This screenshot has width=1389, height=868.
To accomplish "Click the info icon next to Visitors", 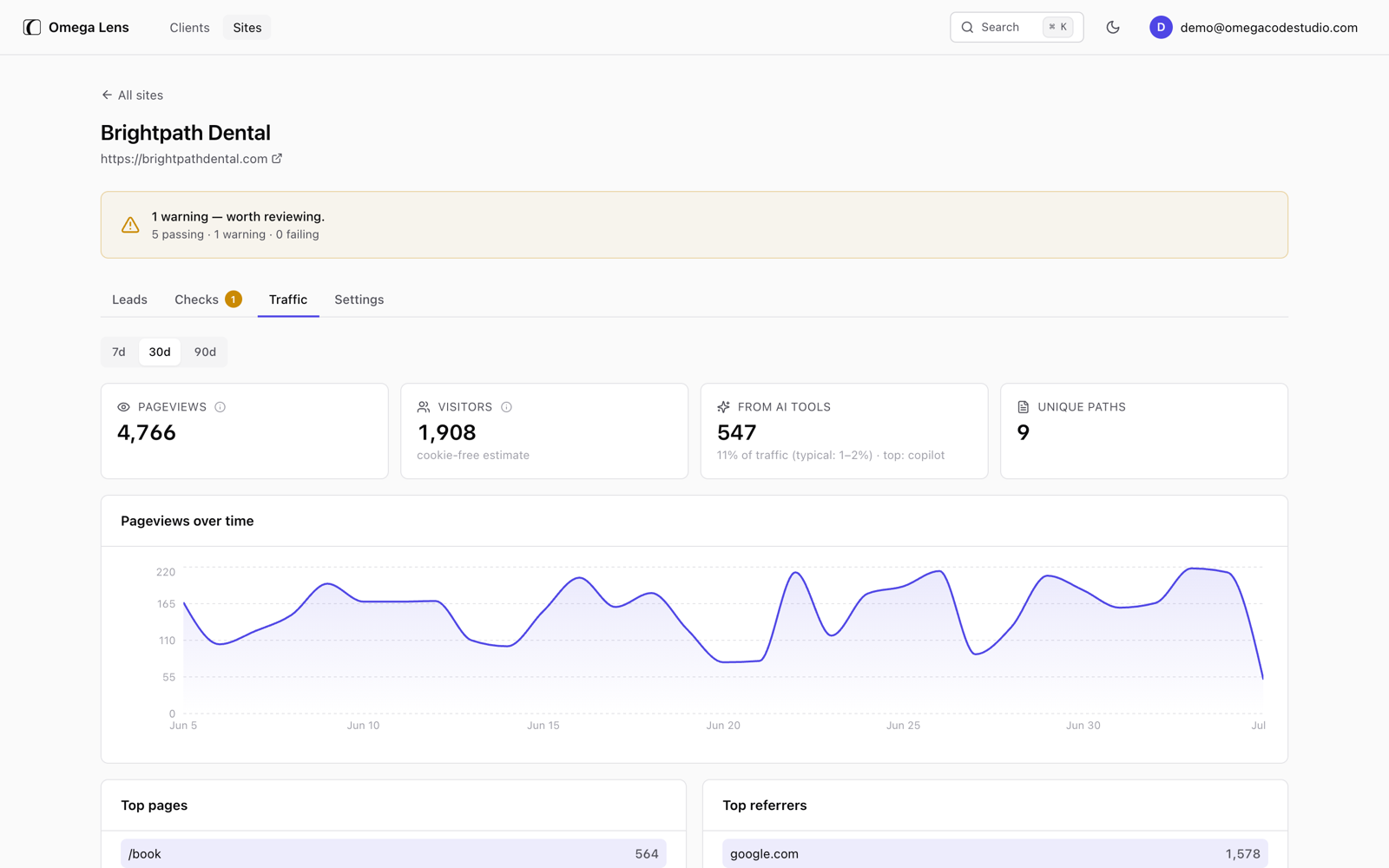I will tap(507, 406).
